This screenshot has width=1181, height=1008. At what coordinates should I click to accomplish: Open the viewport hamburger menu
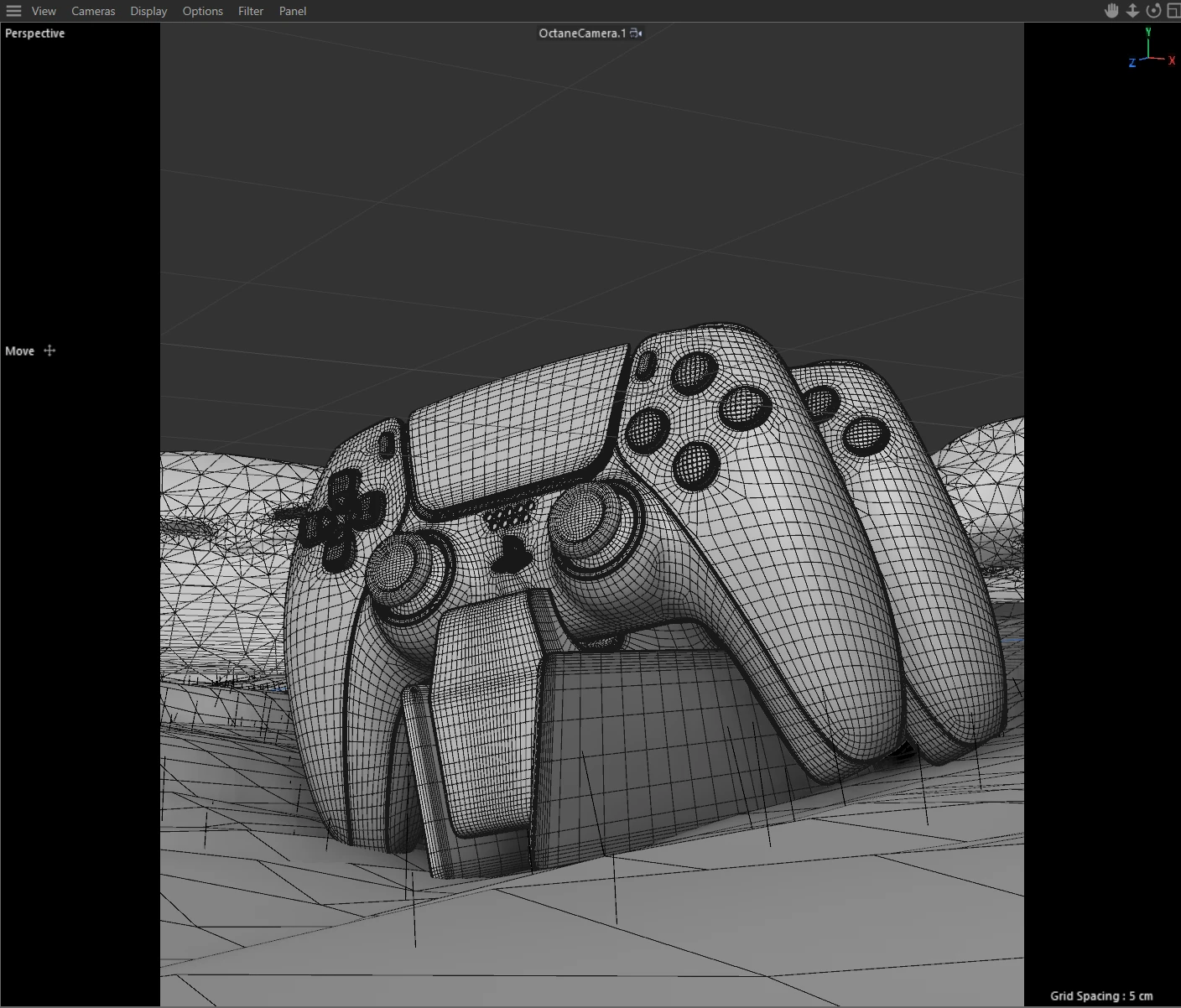tap(13, 11)
